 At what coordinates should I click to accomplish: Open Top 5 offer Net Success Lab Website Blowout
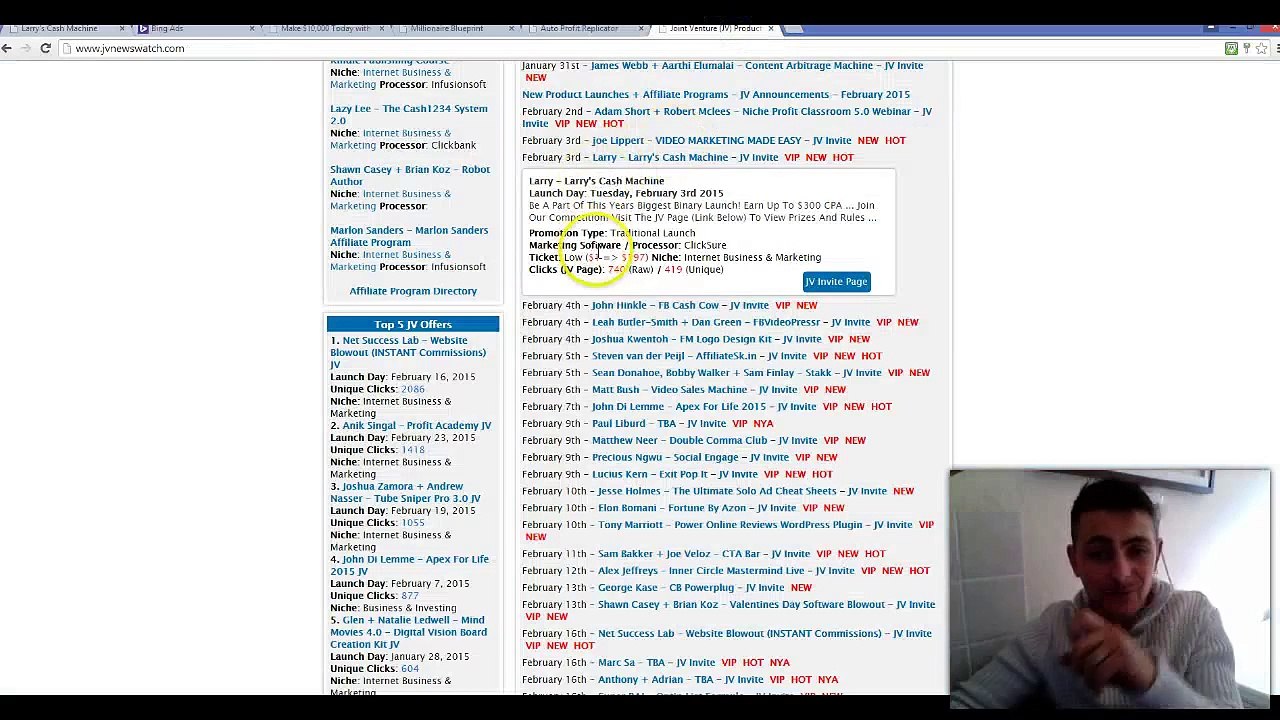pyautogui.click(x=408, y=354)
